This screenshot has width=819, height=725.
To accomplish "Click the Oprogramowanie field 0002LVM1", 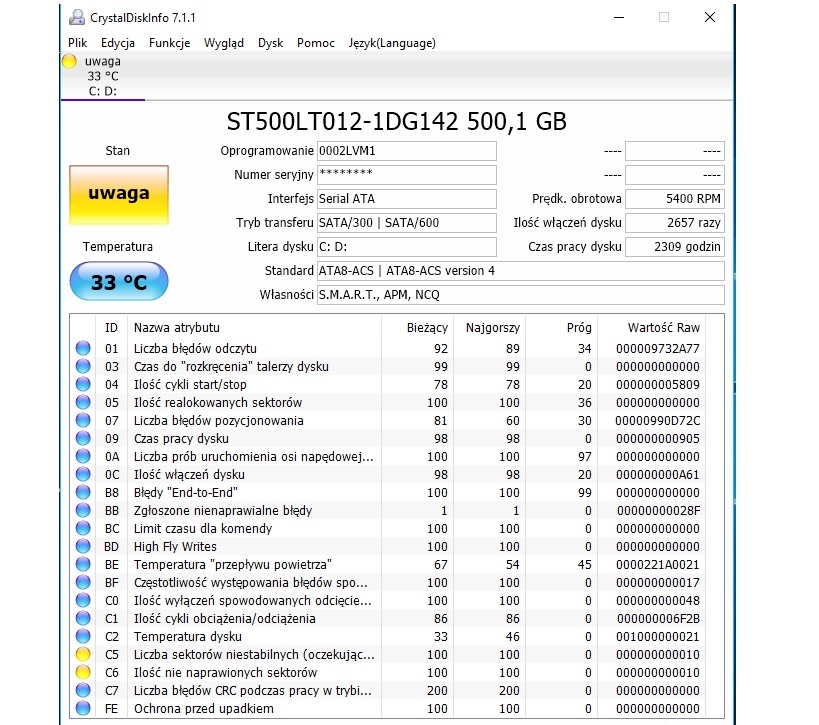I will coord(406,151).
